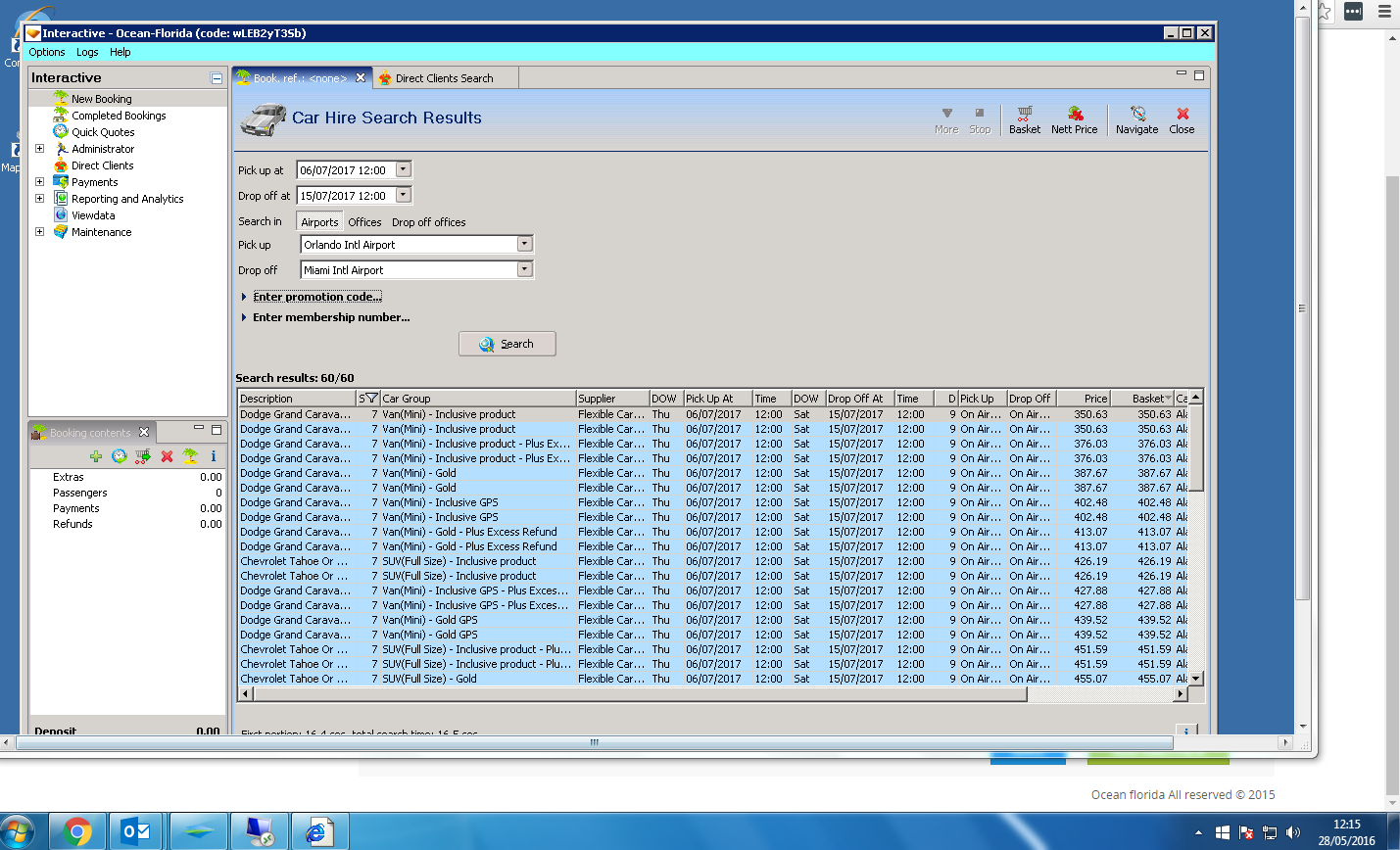The image size is (1400, 850).
Task: Open Quick Quotes in the Interactive panel
Action: point(103,132)
